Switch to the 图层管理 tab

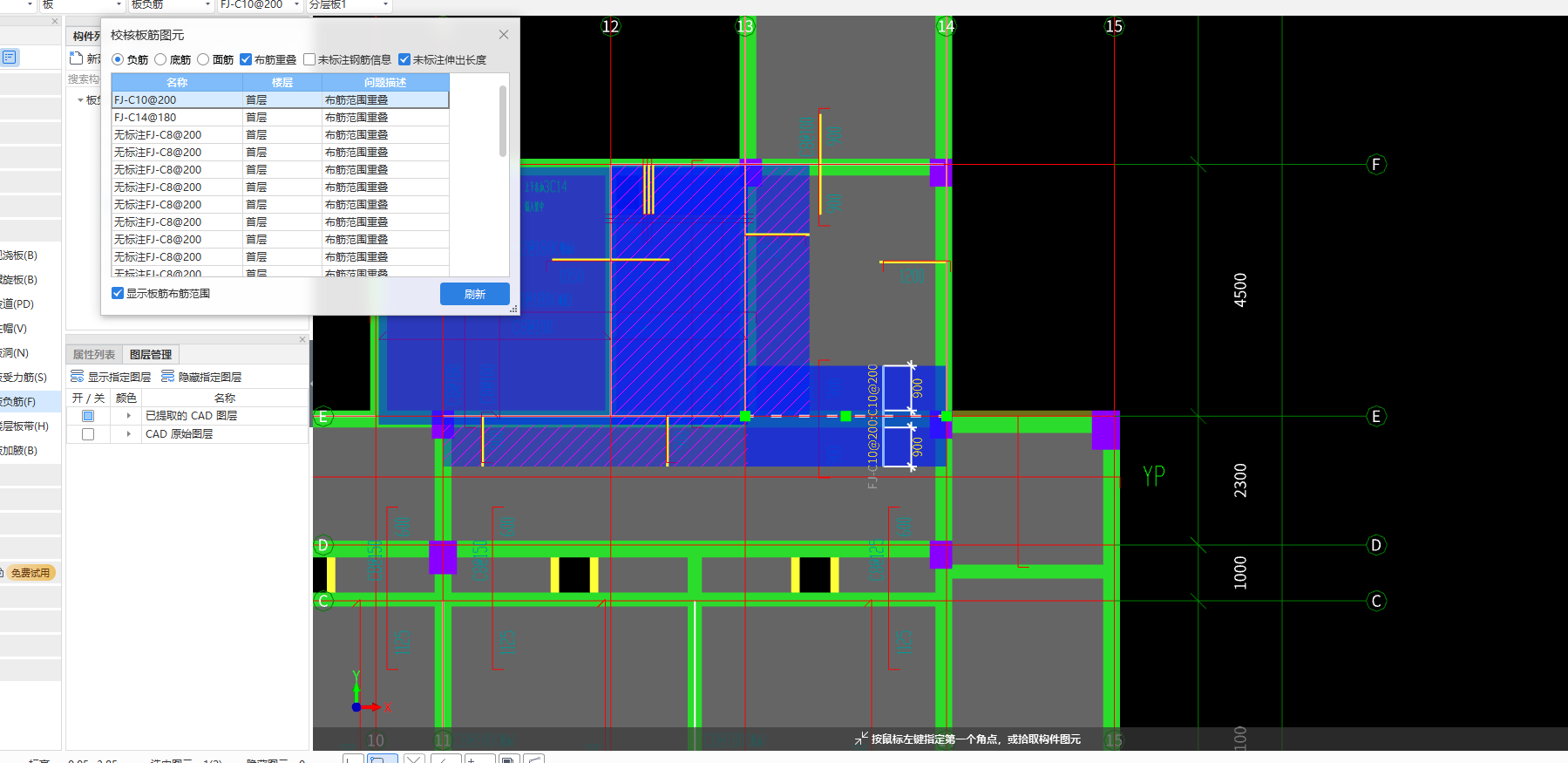point(151,354)
